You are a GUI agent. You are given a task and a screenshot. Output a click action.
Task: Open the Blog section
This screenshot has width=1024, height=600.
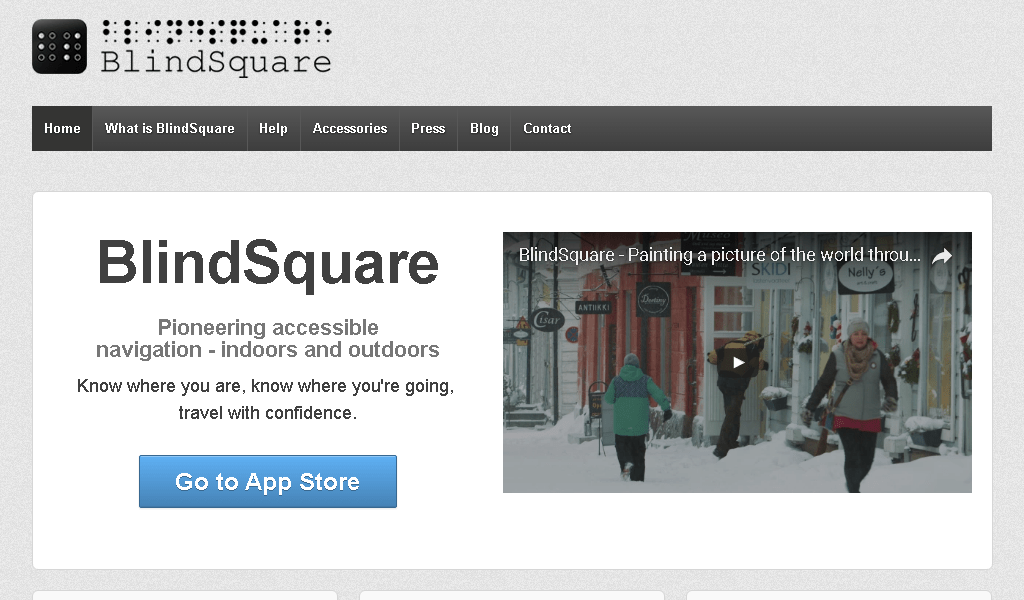[x=484, y=128]
